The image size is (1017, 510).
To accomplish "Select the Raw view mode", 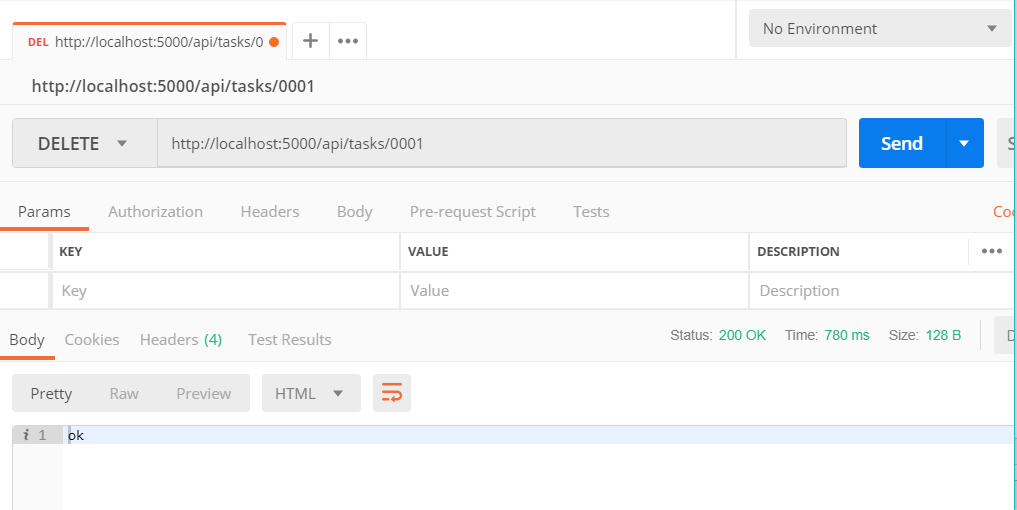I will (x=124, y=394).
